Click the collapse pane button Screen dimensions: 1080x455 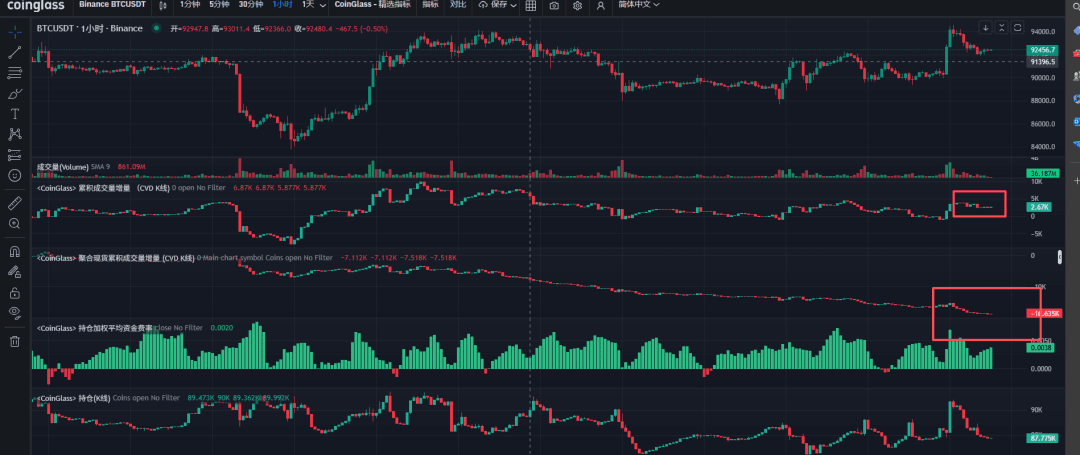1001,28
